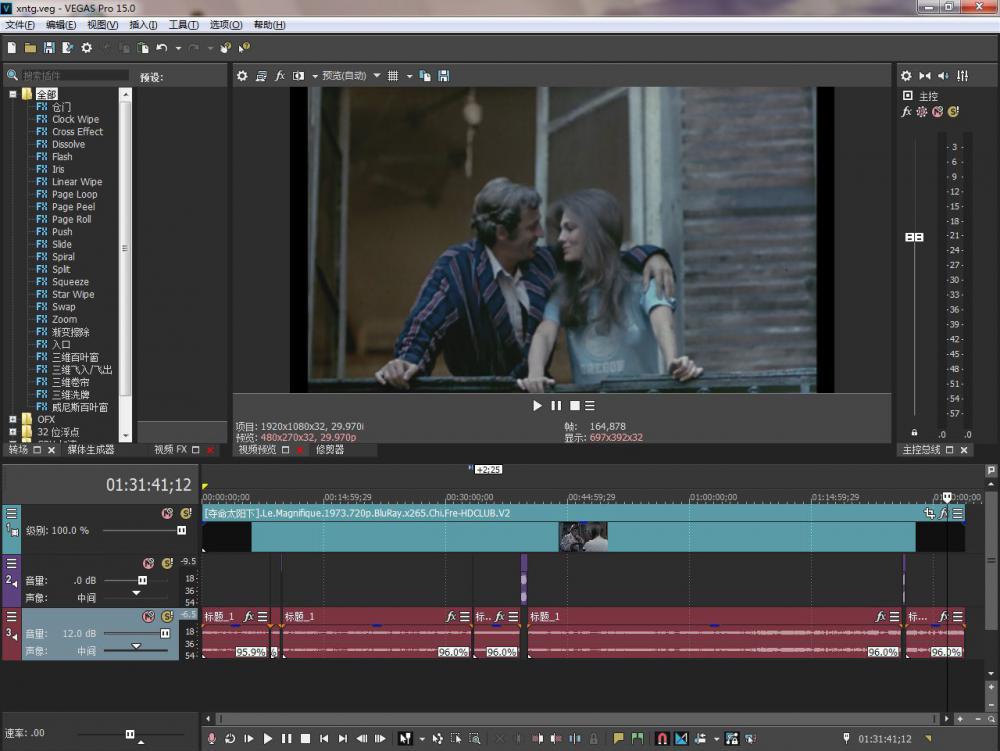Open FX on first 标题_1 audio event

tap(249, 616)
